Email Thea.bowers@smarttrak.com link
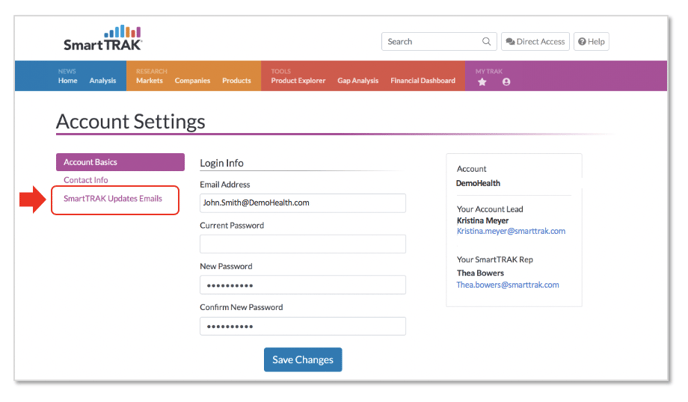Image resolution: width=688 pixels, height=402 pixels. pyautogui.click(x=508, y=285)
